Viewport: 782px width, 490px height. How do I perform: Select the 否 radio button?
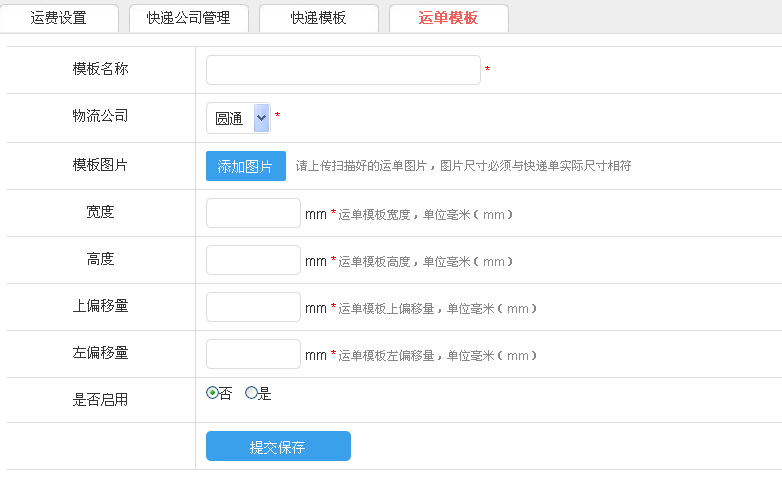tap(212, 393)
